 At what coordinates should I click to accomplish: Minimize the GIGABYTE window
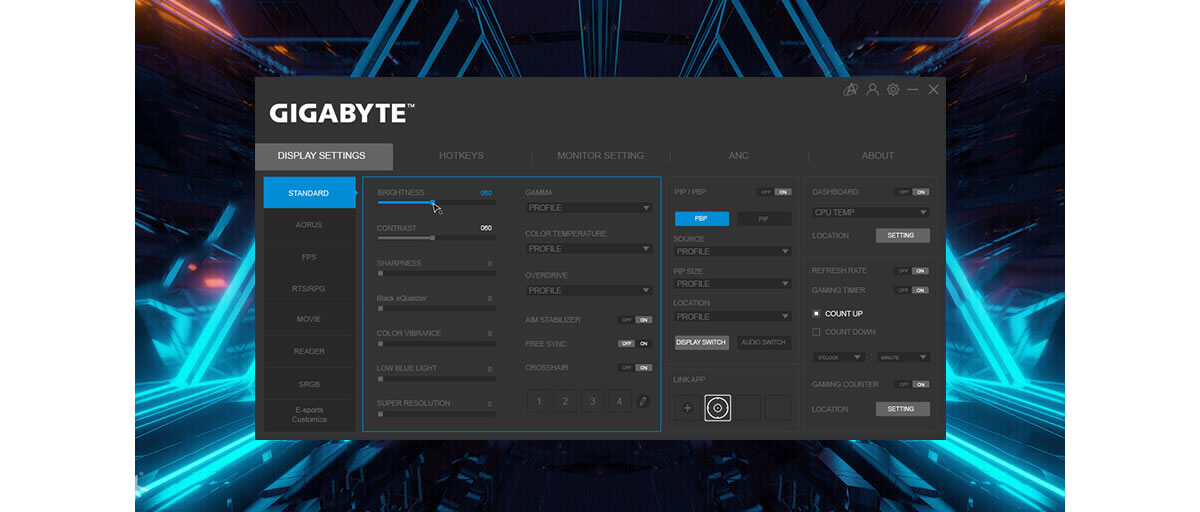(913, 90)
